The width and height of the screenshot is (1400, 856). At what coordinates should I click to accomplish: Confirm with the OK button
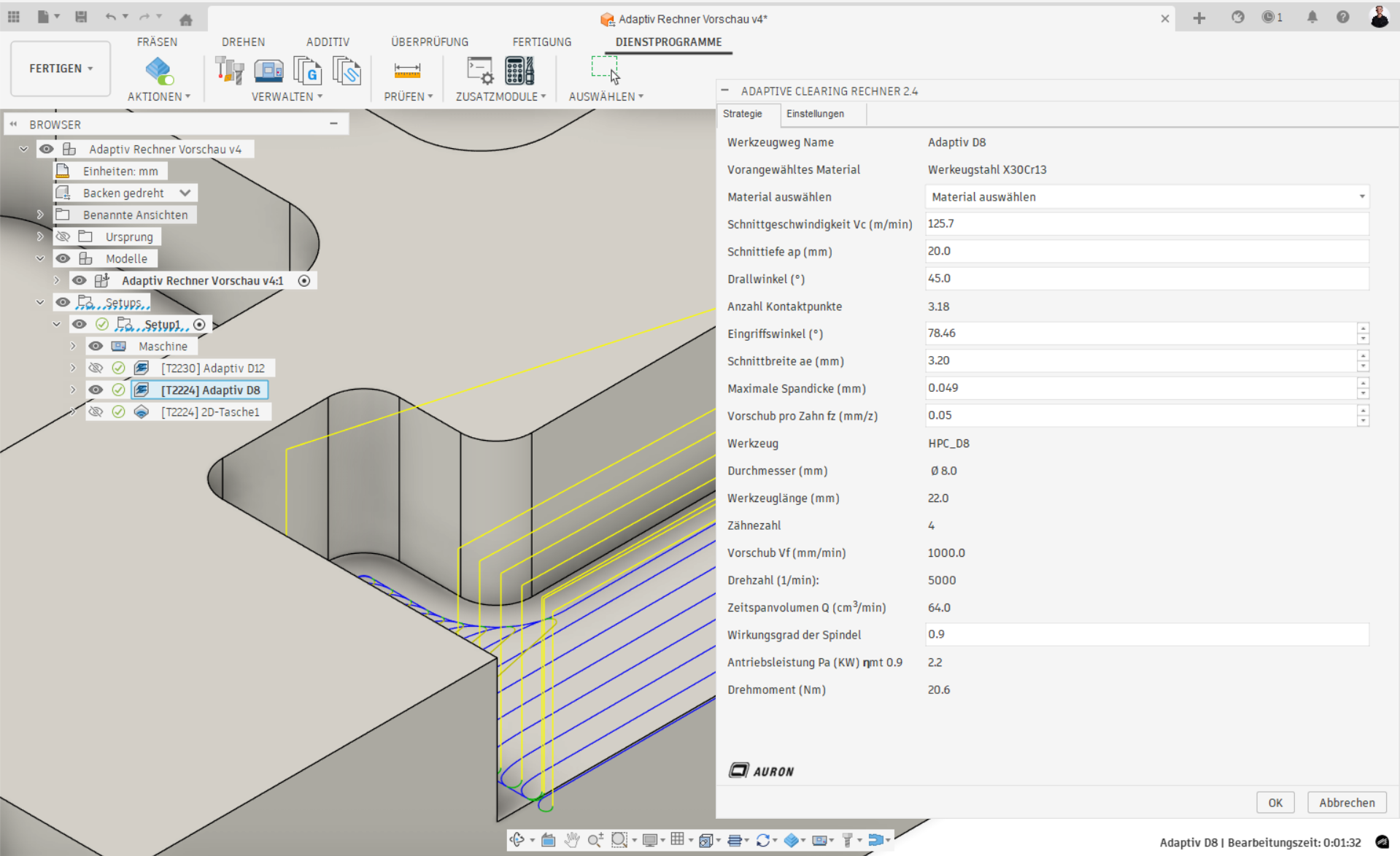click(1275, 802)
